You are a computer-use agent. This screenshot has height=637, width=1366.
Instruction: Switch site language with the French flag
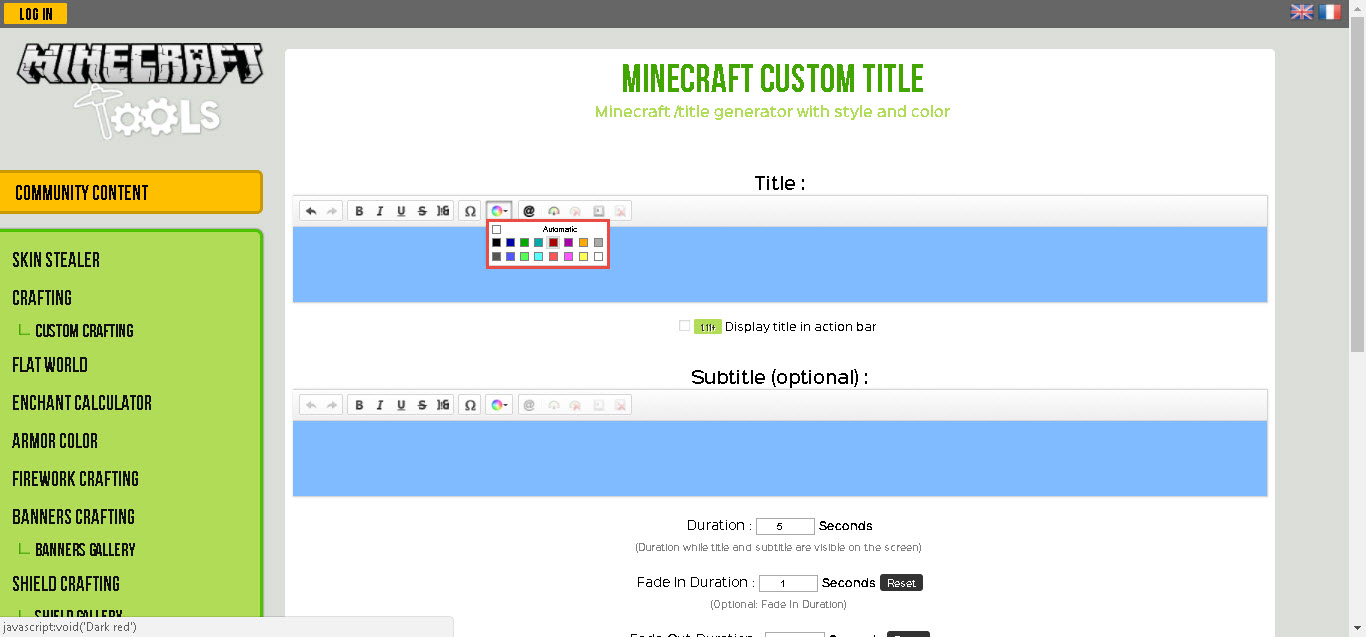pos(1330,12)
